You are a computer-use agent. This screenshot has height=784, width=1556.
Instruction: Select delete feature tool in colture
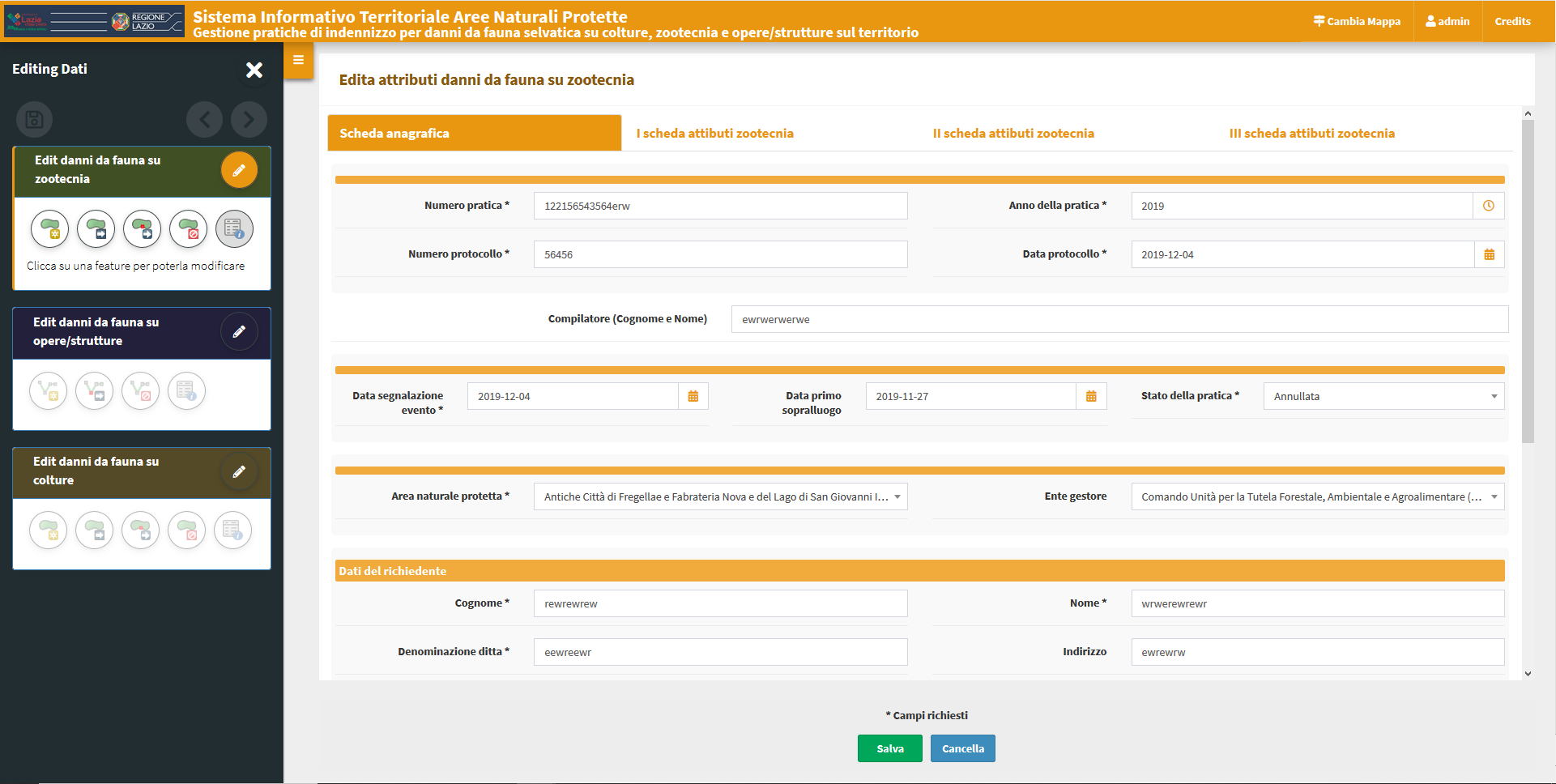(187, 530)
